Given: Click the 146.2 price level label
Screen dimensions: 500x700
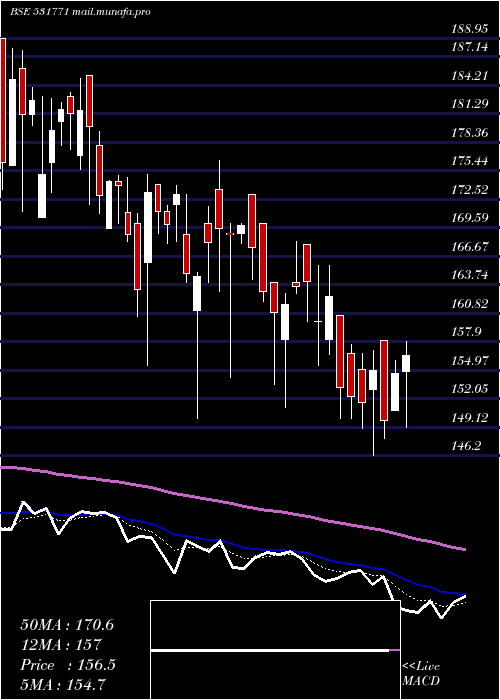Looking at the screenshot, I should click(467, 446).
